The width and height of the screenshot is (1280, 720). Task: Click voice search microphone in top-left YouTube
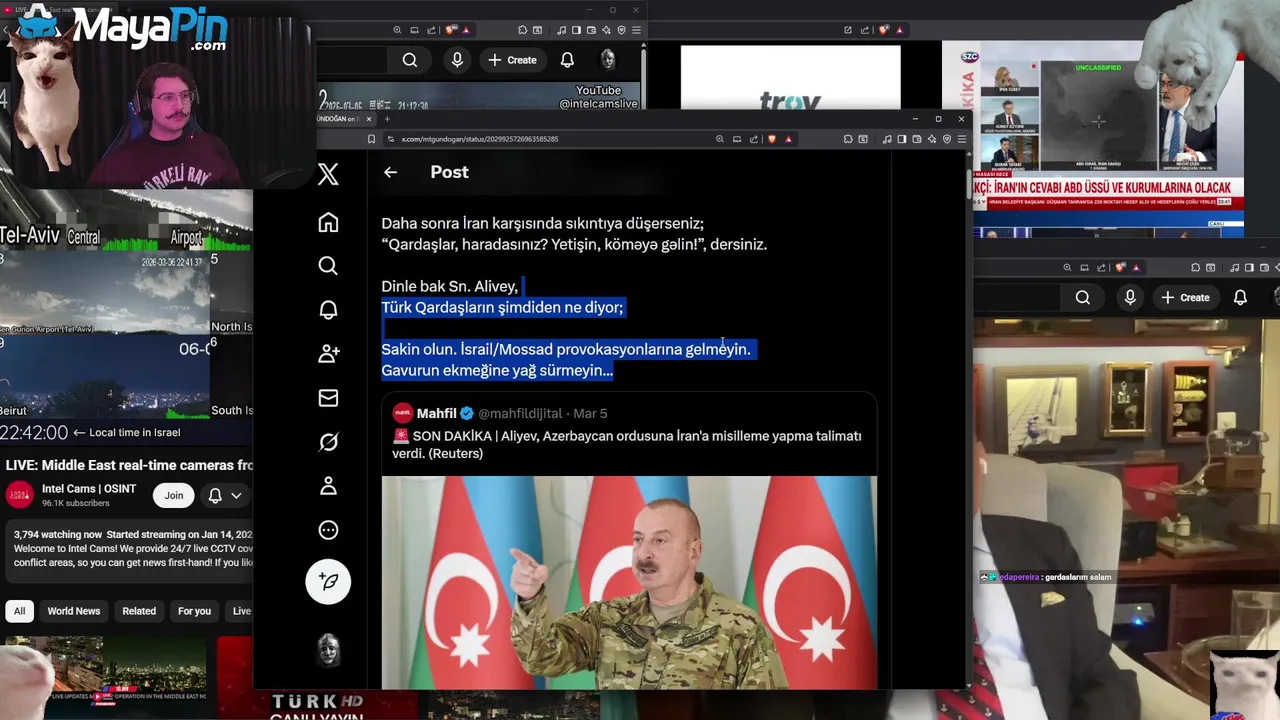457,60
